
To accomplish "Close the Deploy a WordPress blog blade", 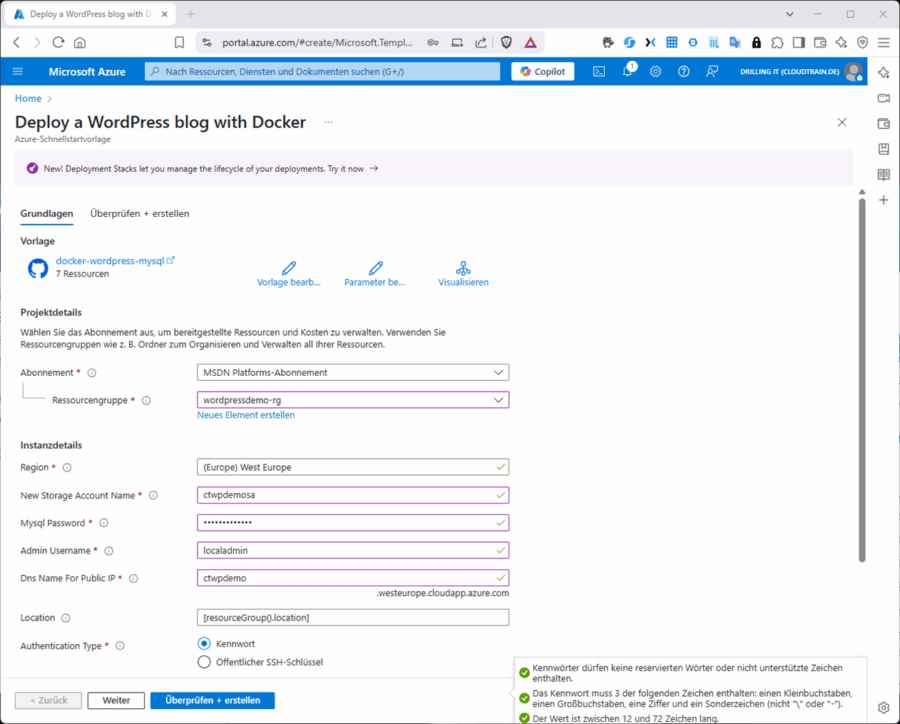I will pyautogui.click(x=841, y=122).
